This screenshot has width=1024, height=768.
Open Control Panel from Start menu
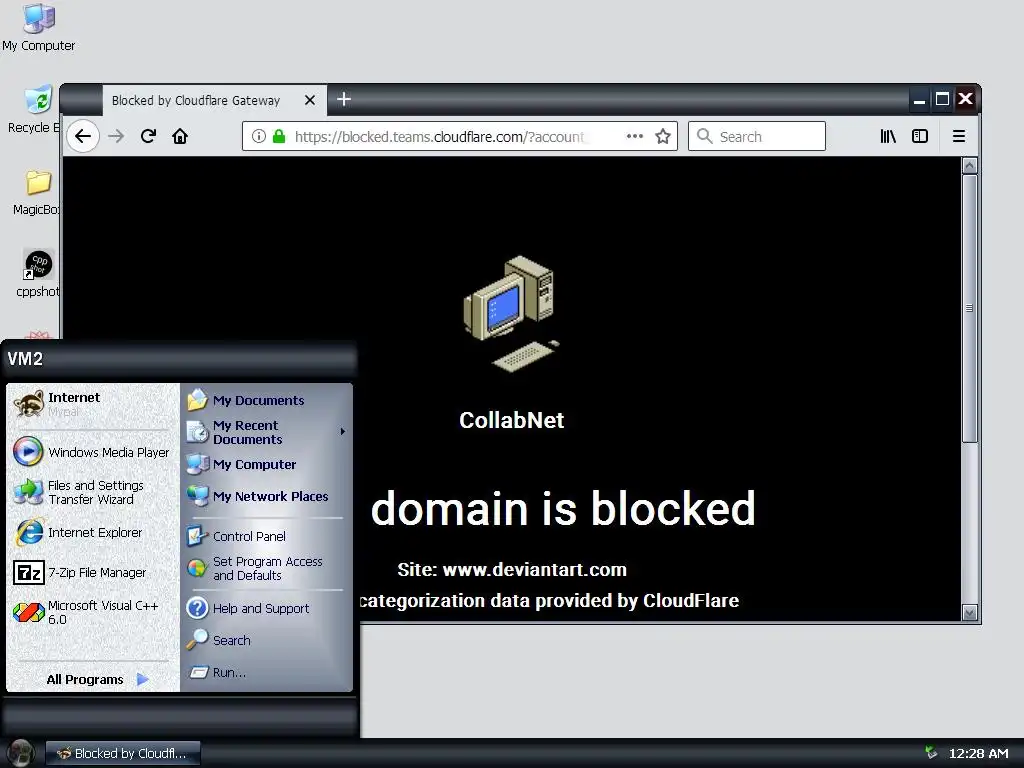click(266, 536)
